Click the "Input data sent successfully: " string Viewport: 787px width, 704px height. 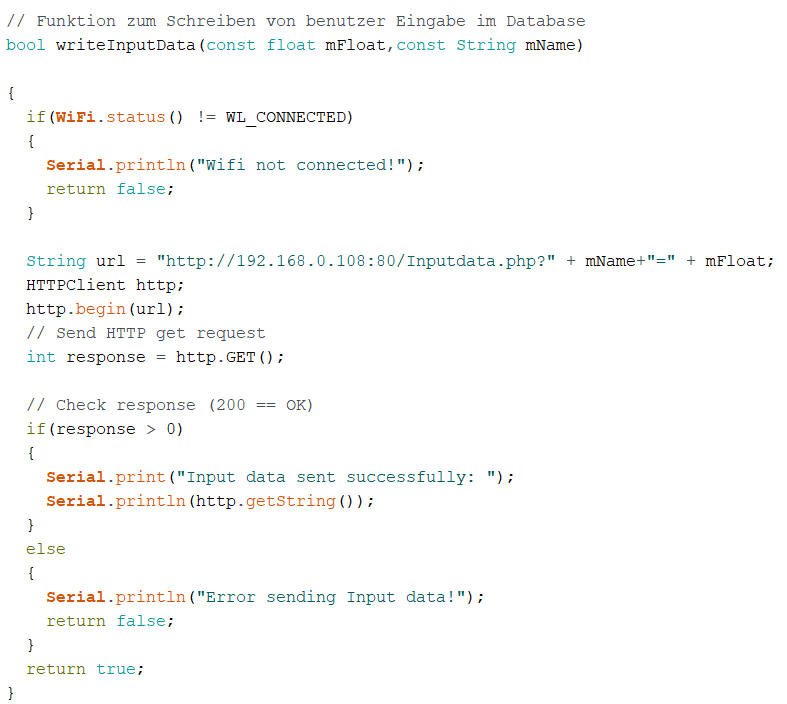pyautogui.click(x=342, y=477)
